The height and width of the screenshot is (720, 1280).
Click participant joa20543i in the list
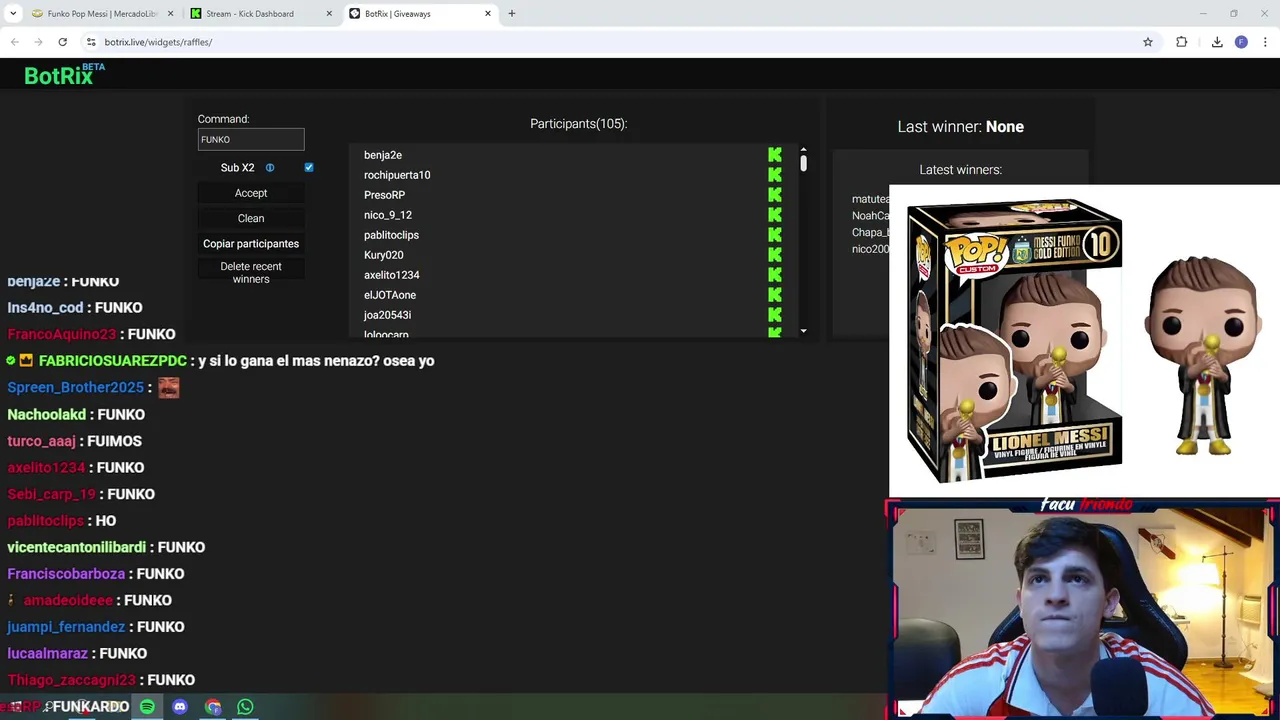click(387, 315)
